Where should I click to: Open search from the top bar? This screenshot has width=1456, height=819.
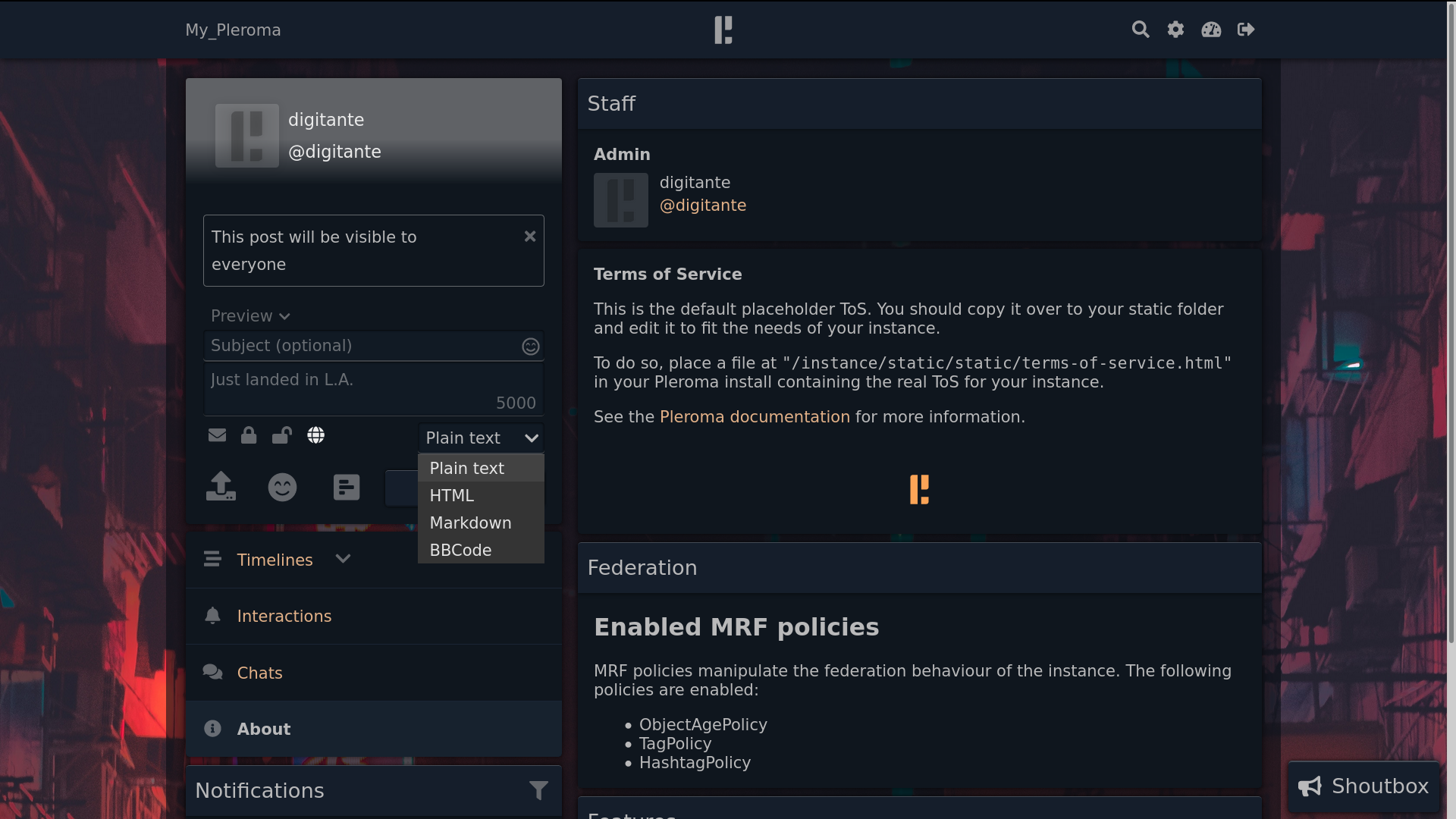pos(1140,30)
